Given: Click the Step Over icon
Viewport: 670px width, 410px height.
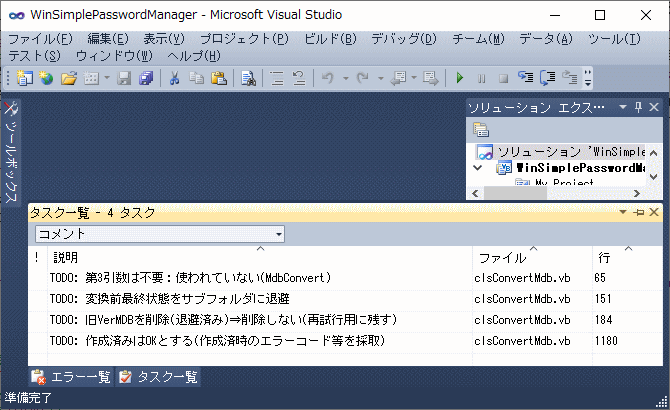Looking at the screenshot, I should pos(548,78).
